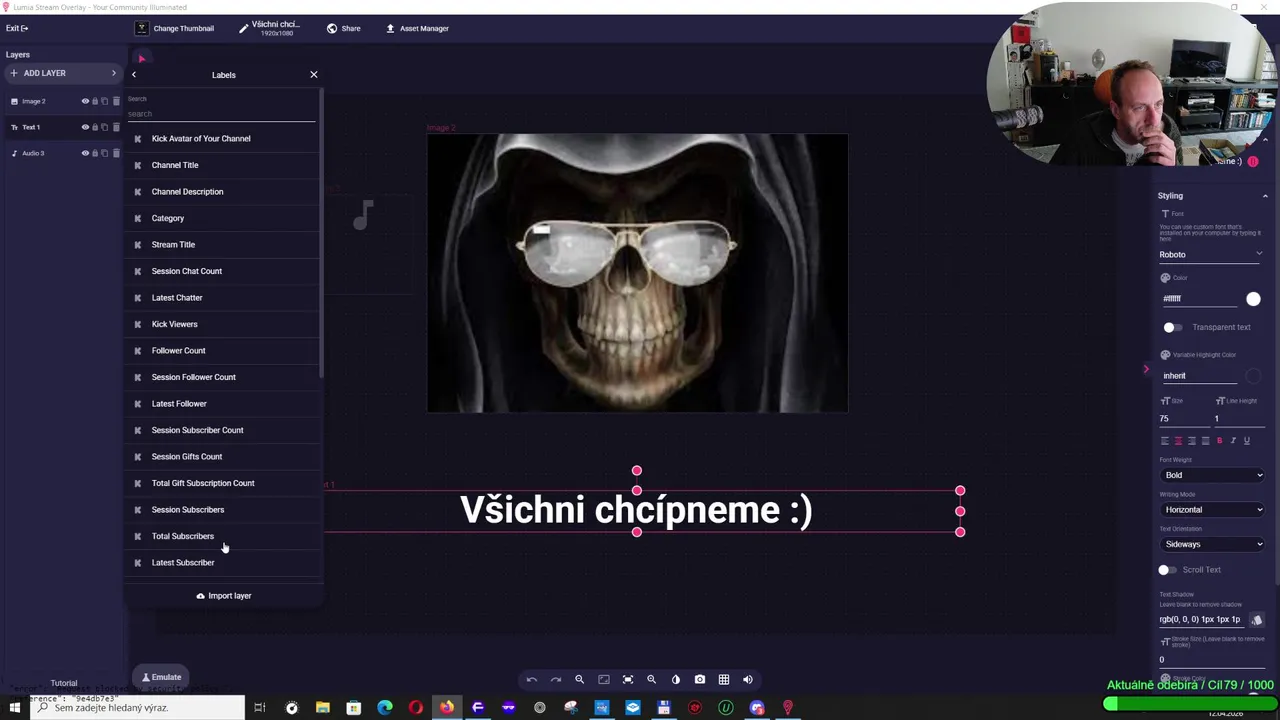Apply italic text formatting in Styling
The image size is (1280, 720).
(x=1233, y=441)
